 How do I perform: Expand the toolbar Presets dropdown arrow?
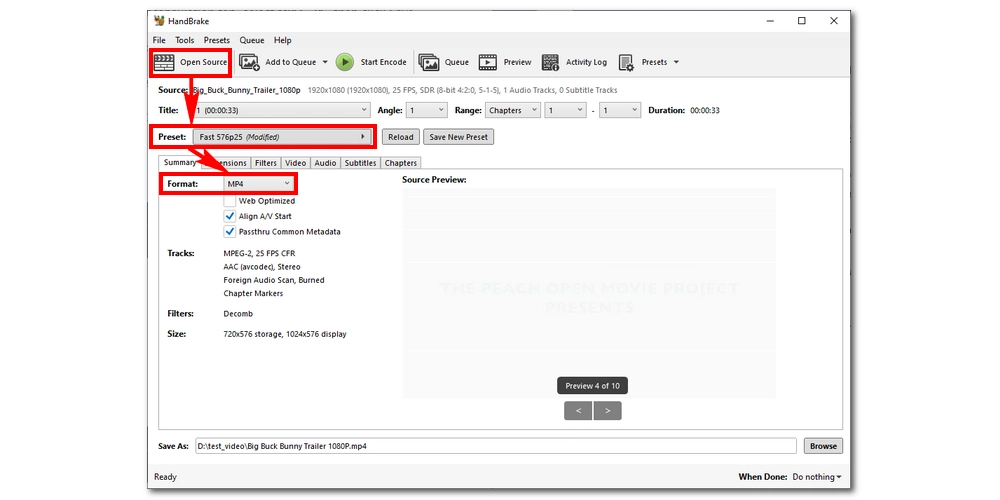tap(676, 62)
